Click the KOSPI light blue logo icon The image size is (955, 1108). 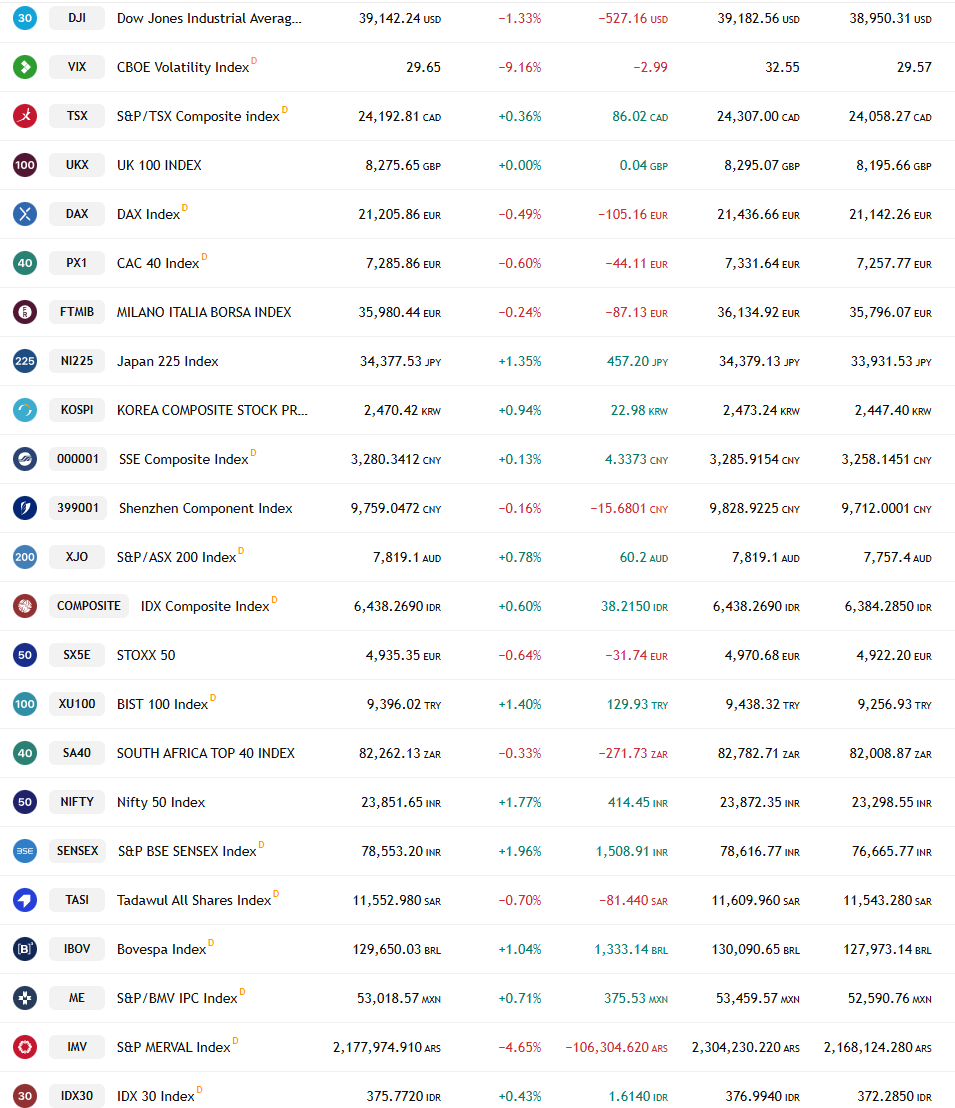pyautogui.click(x=25, y=410)
